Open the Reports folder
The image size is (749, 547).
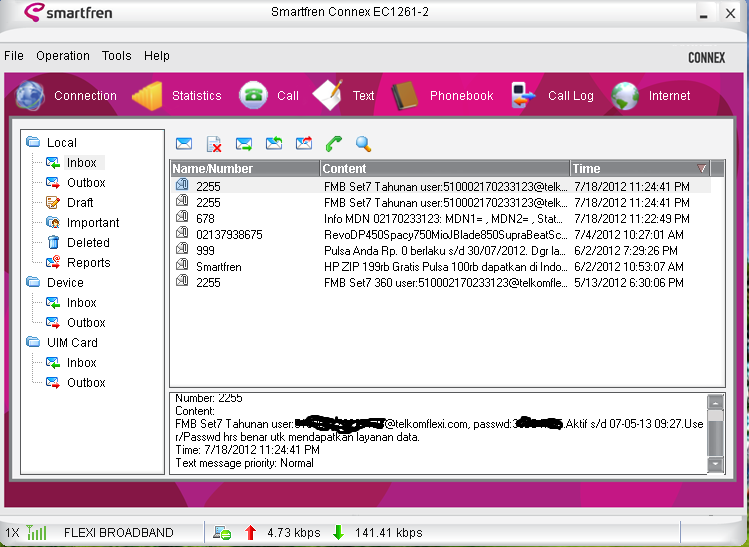point(88,263)
